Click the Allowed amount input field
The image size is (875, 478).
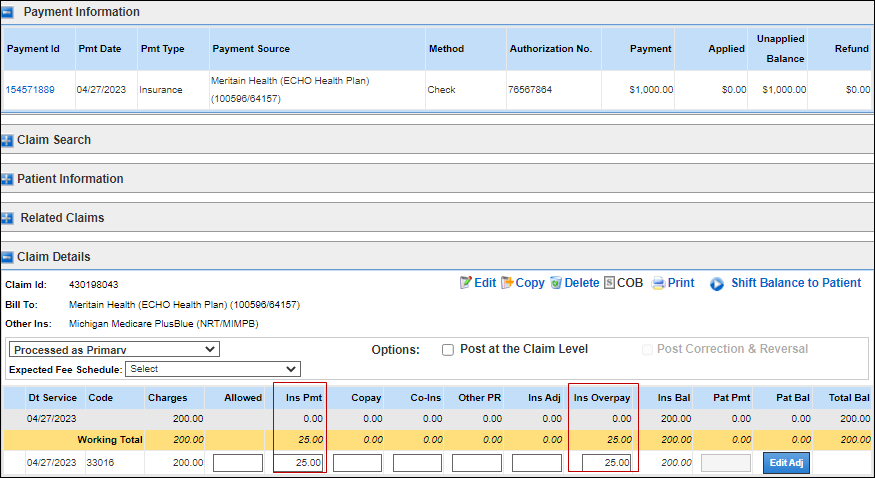coord(238,463)
